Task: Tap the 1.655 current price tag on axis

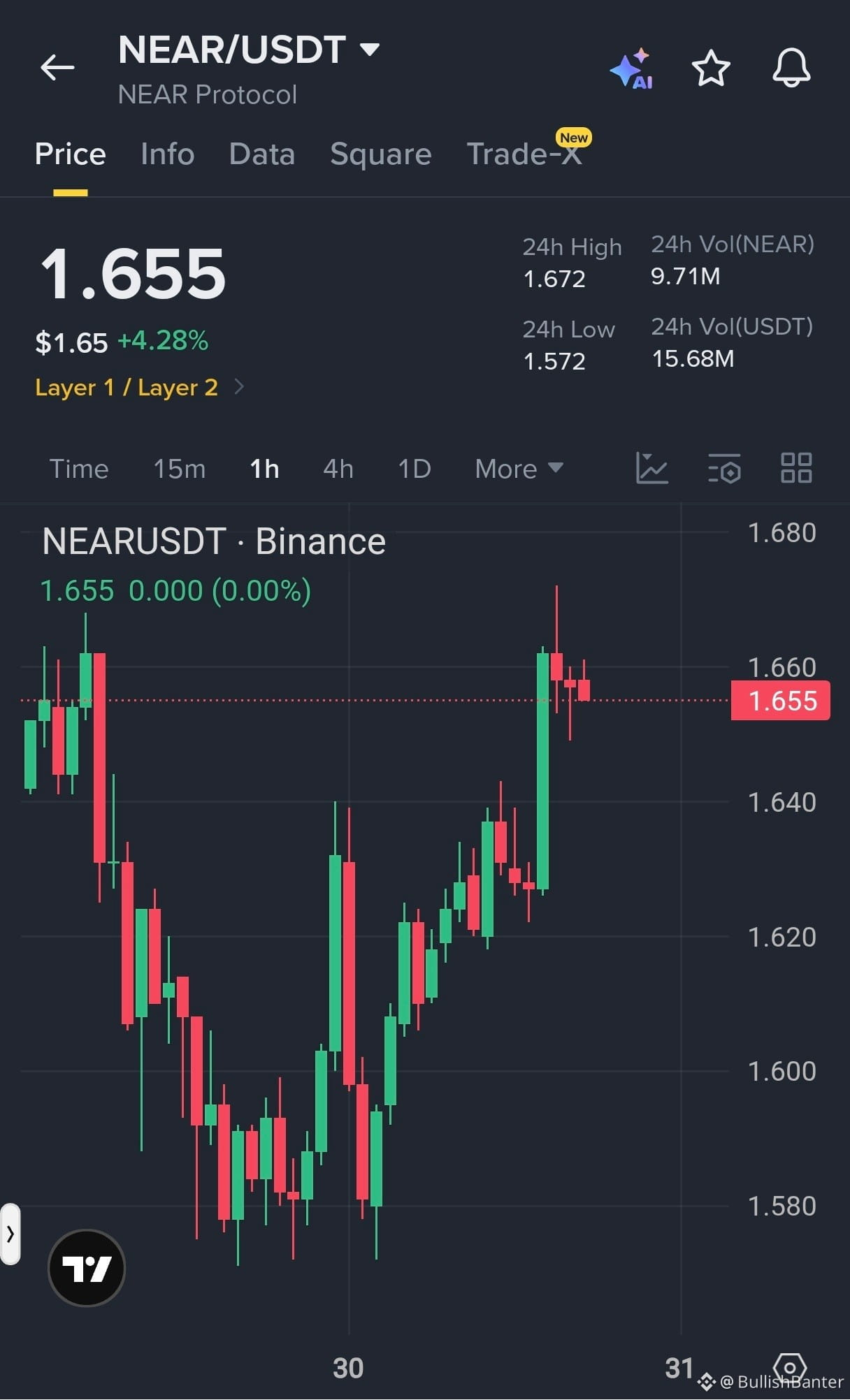Action: pyautogui.click(x=781, y=700)
